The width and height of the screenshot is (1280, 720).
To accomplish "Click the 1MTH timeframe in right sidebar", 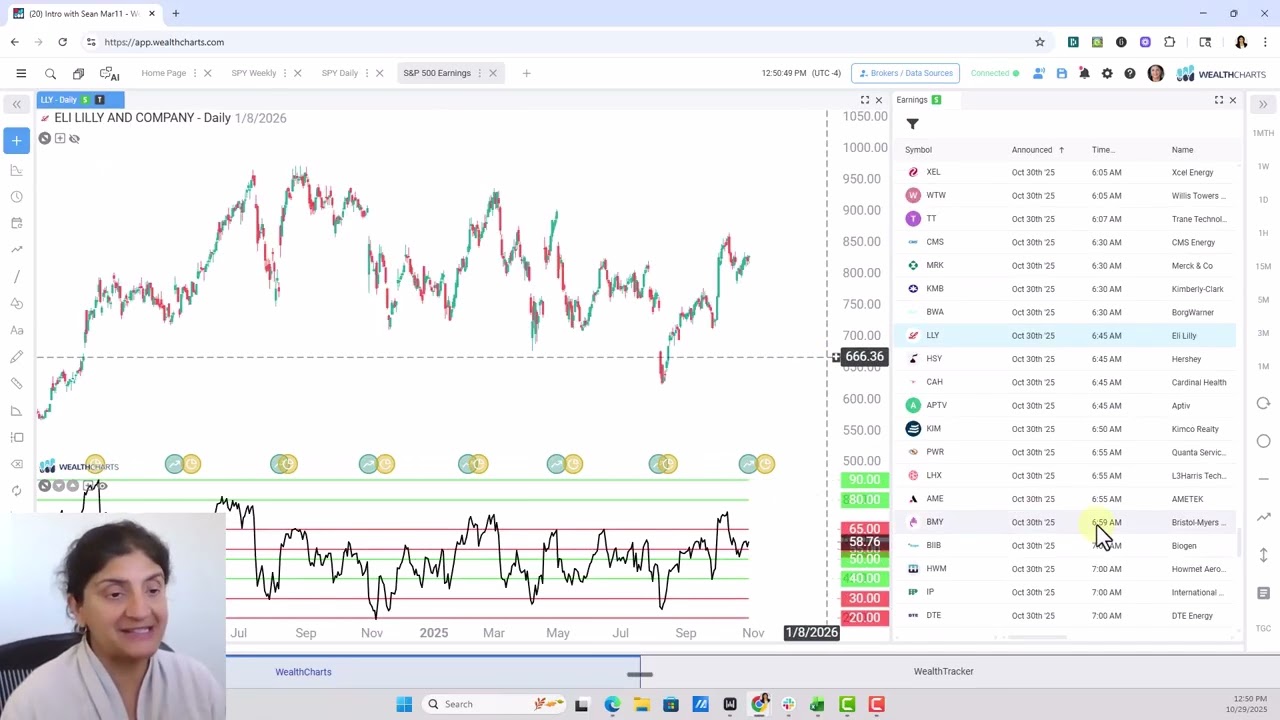I will pos(1263,133).
